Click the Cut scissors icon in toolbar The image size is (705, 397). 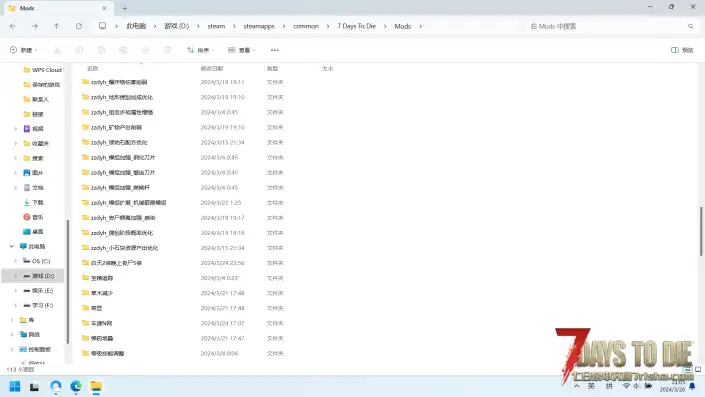pos(57,50)
